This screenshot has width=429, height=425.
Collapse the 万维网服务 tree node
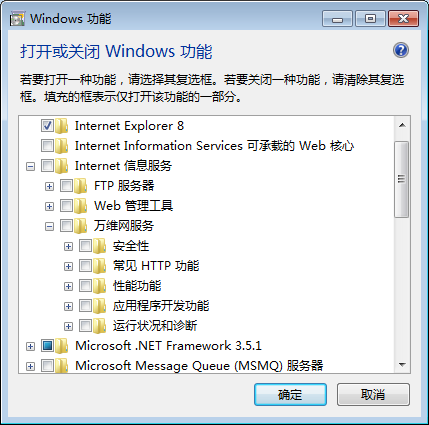click(x=49, y=227)
